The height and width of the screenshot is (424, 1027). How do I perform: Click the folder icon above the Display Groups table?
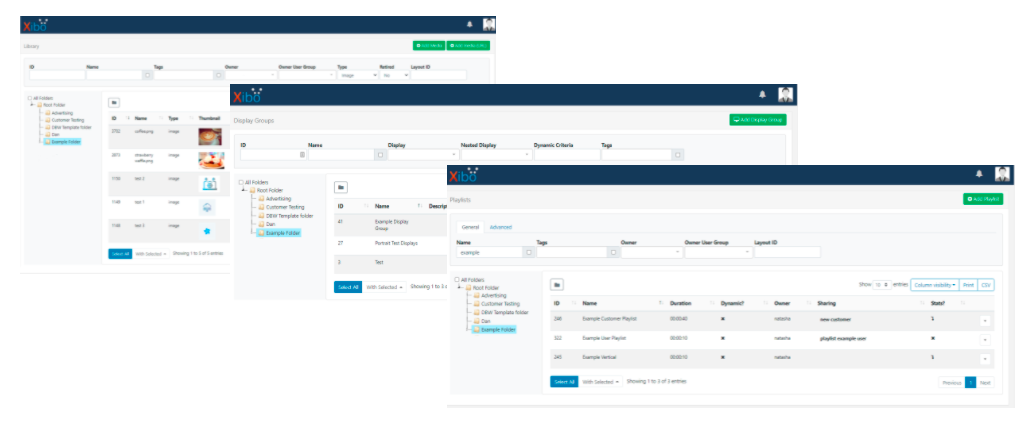click(x=341, y=187)
